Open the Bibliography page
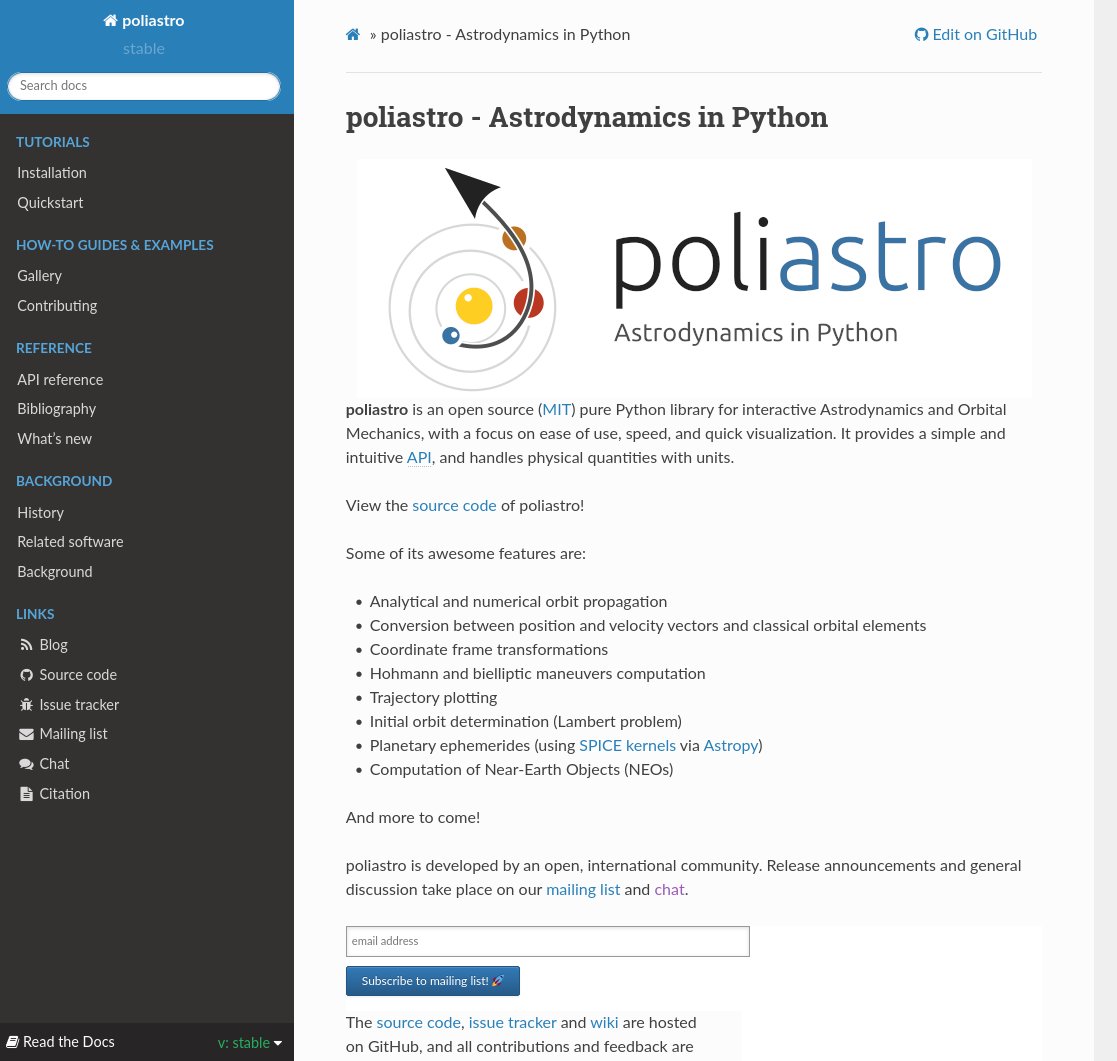This screenshot has height=1061, width=1117. click(56, 409)
